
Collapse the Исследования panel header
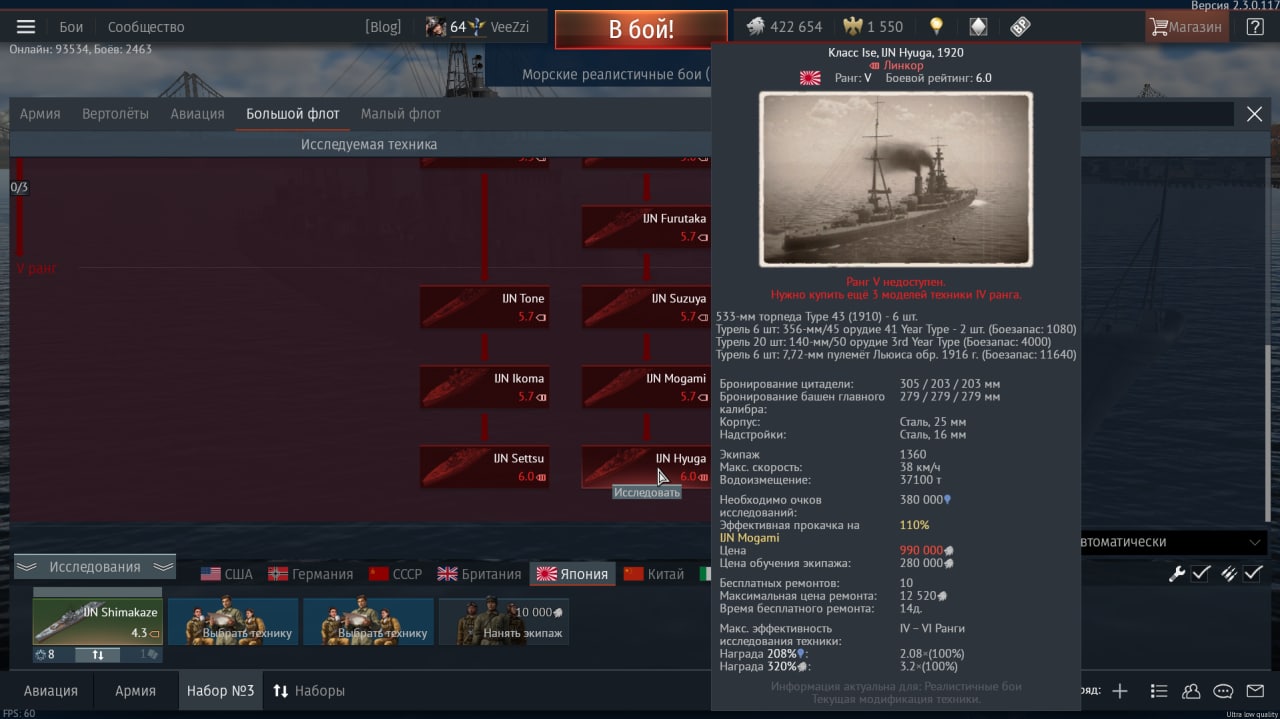(x=95, y=567)
